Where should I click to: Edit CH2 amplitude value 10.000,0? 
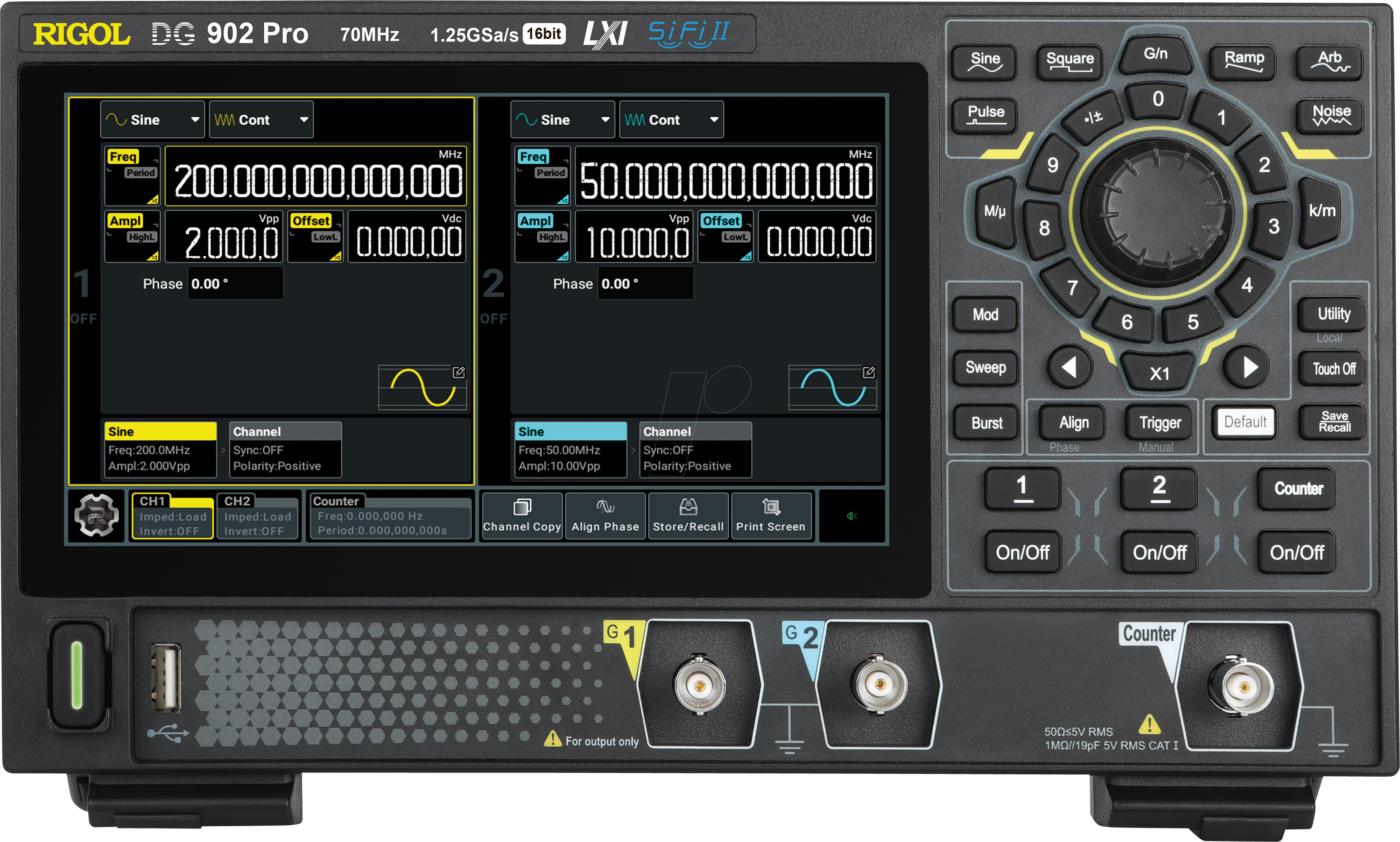pos(633,236)
